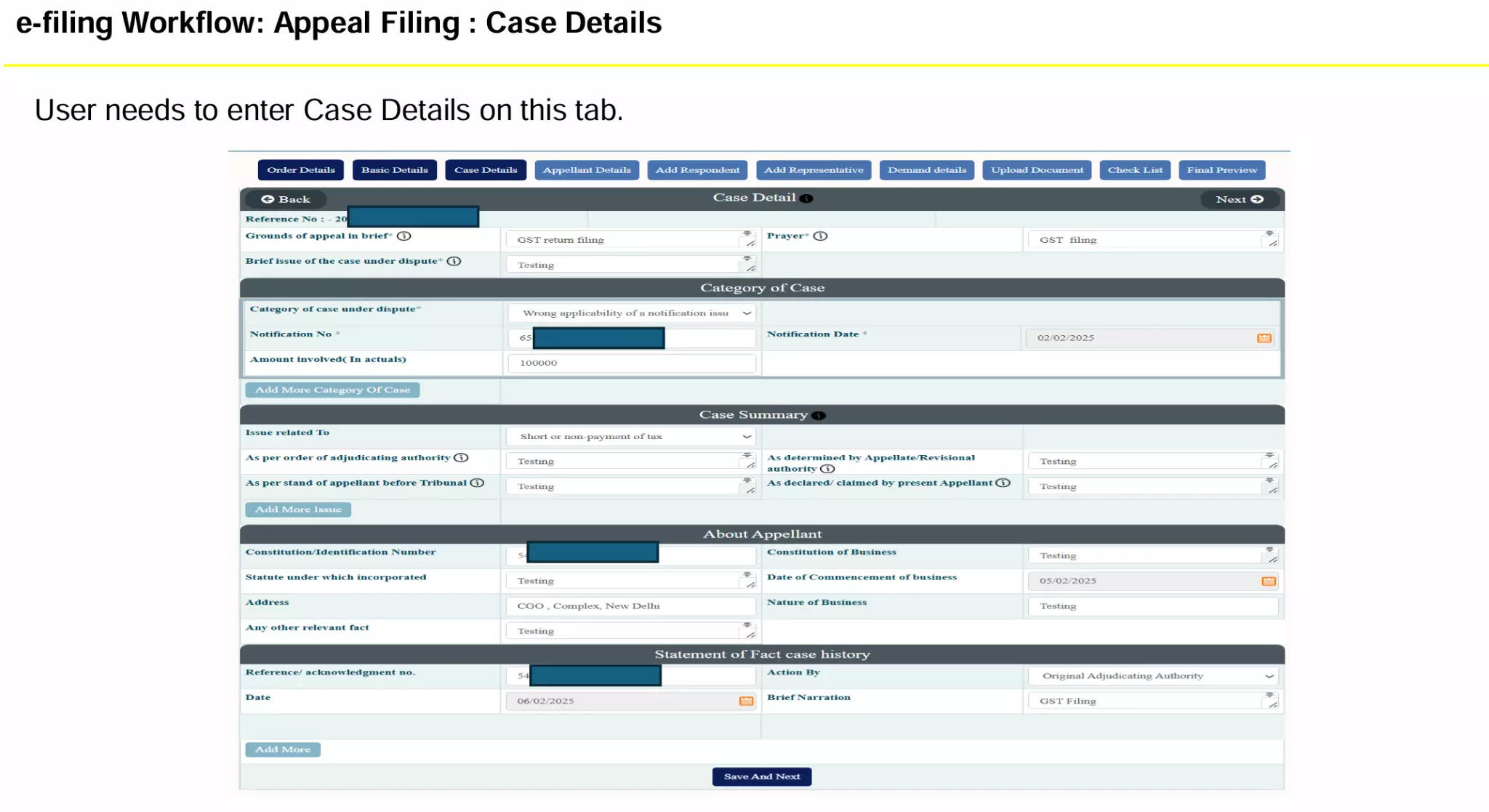Image resolution: width=1489 pixels, height=812 pixels.
Task: Click info icon next to Prayer label
Action: (x=820, y=236)
